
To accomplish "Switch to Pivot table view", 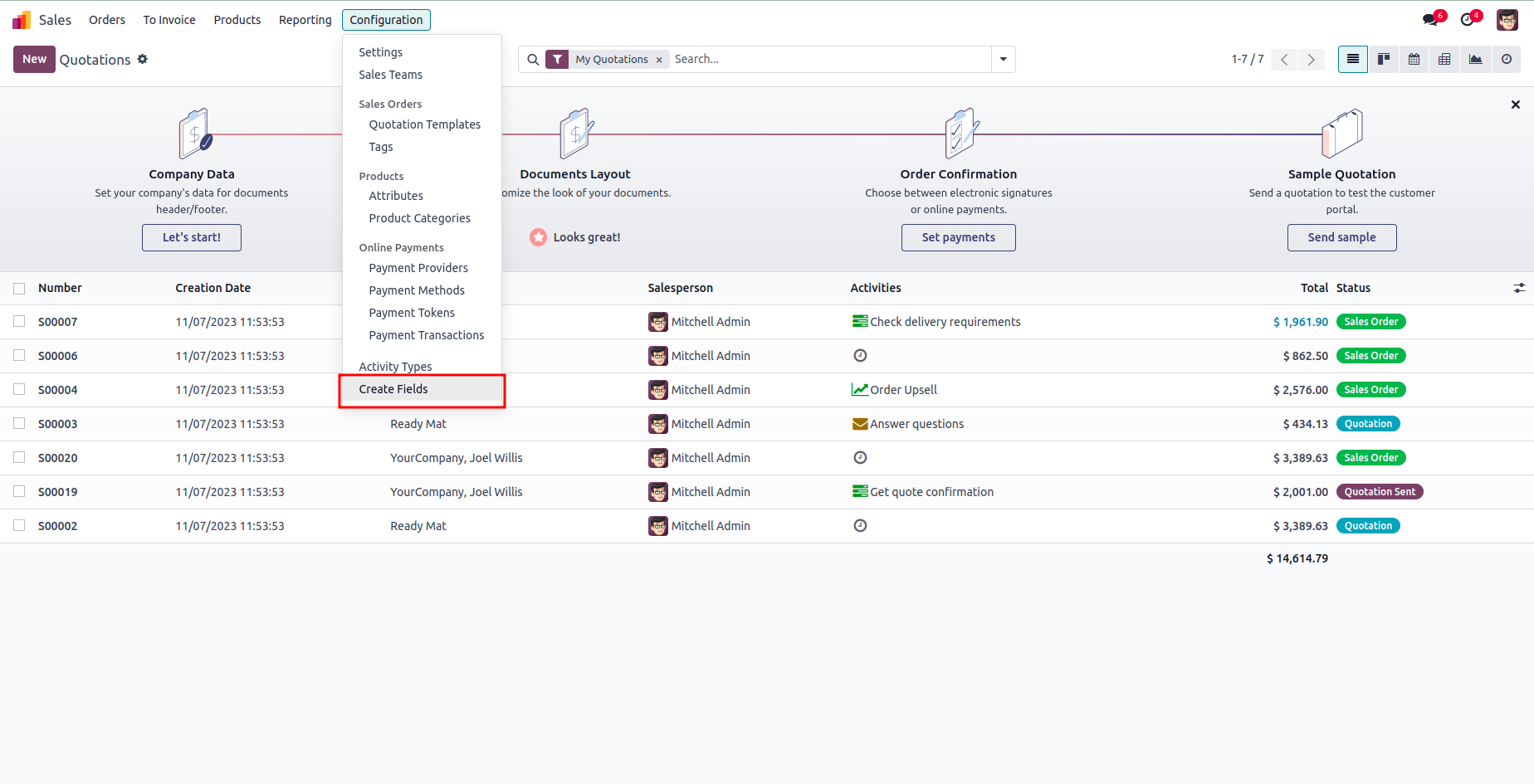I will click(1445, 59).
